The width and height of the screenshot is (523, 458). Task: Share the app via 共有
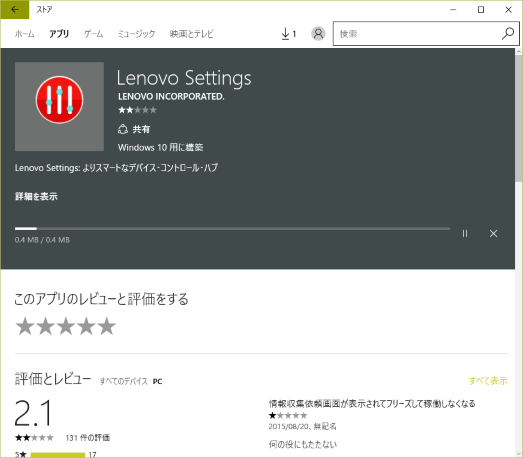(x=134, y=129)
